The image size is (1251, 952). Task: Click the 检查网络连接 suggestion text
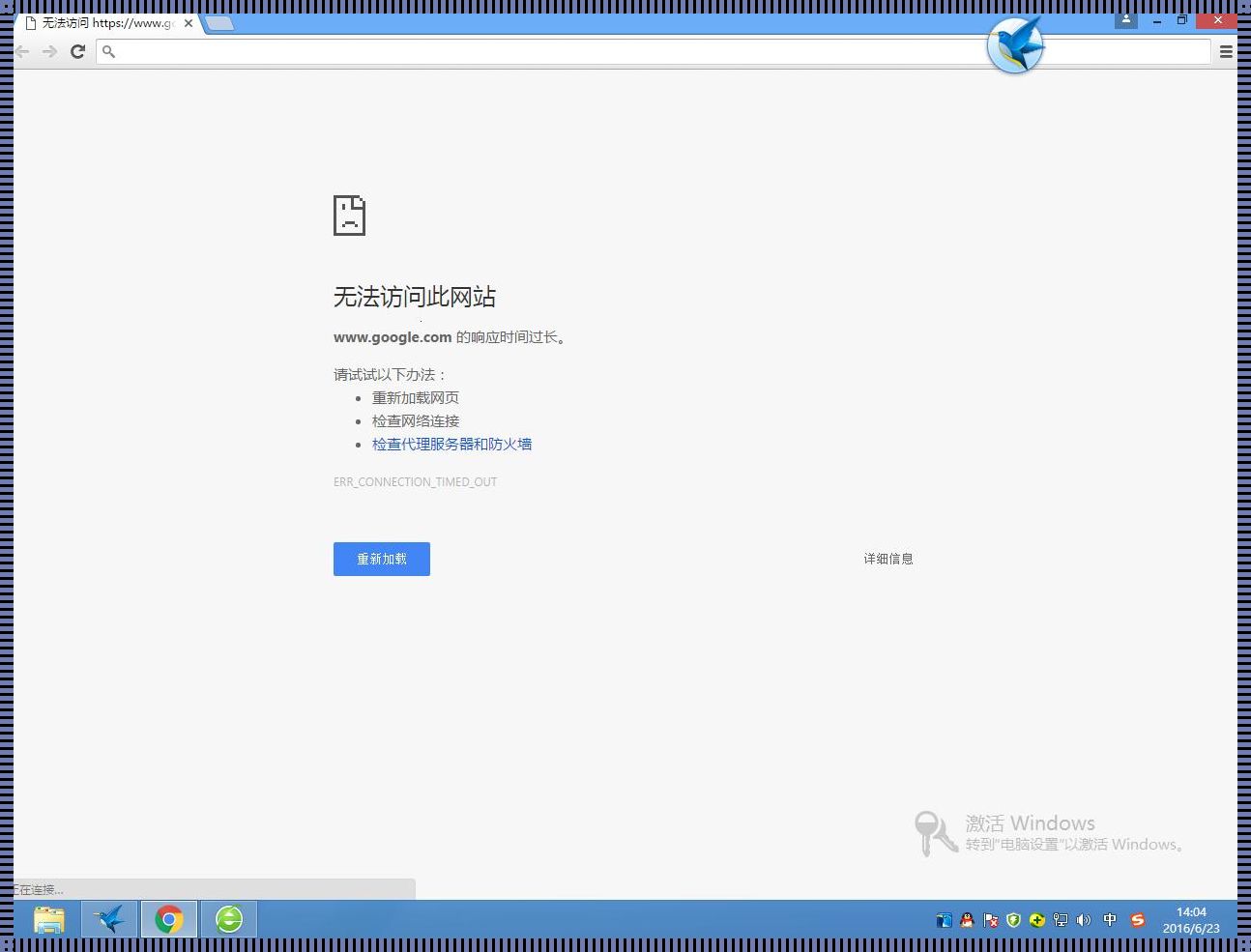coord(416,421)
